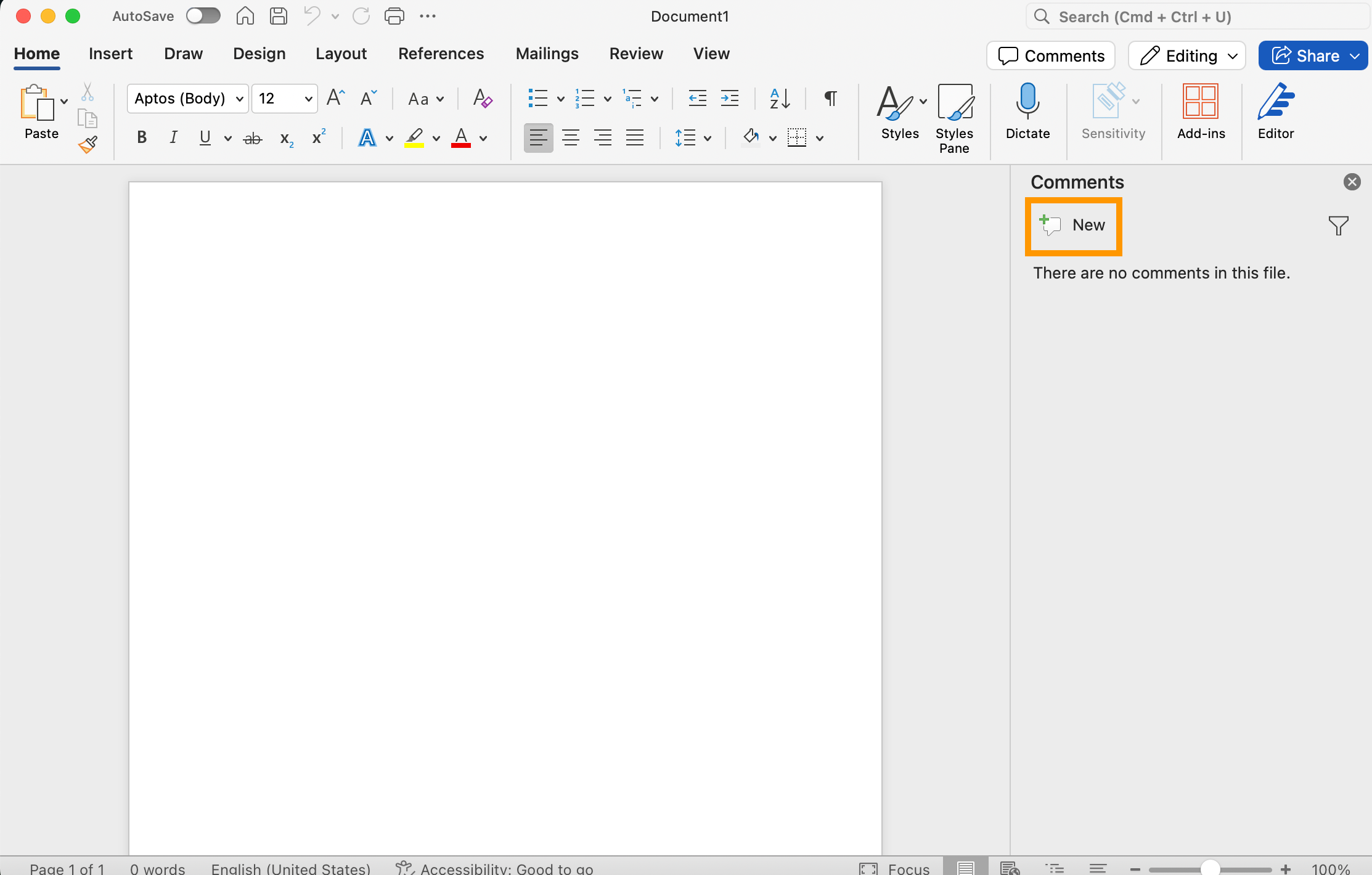Click the blue Share button
The height and width of the screenshot is (875, 1372).
1305,56
